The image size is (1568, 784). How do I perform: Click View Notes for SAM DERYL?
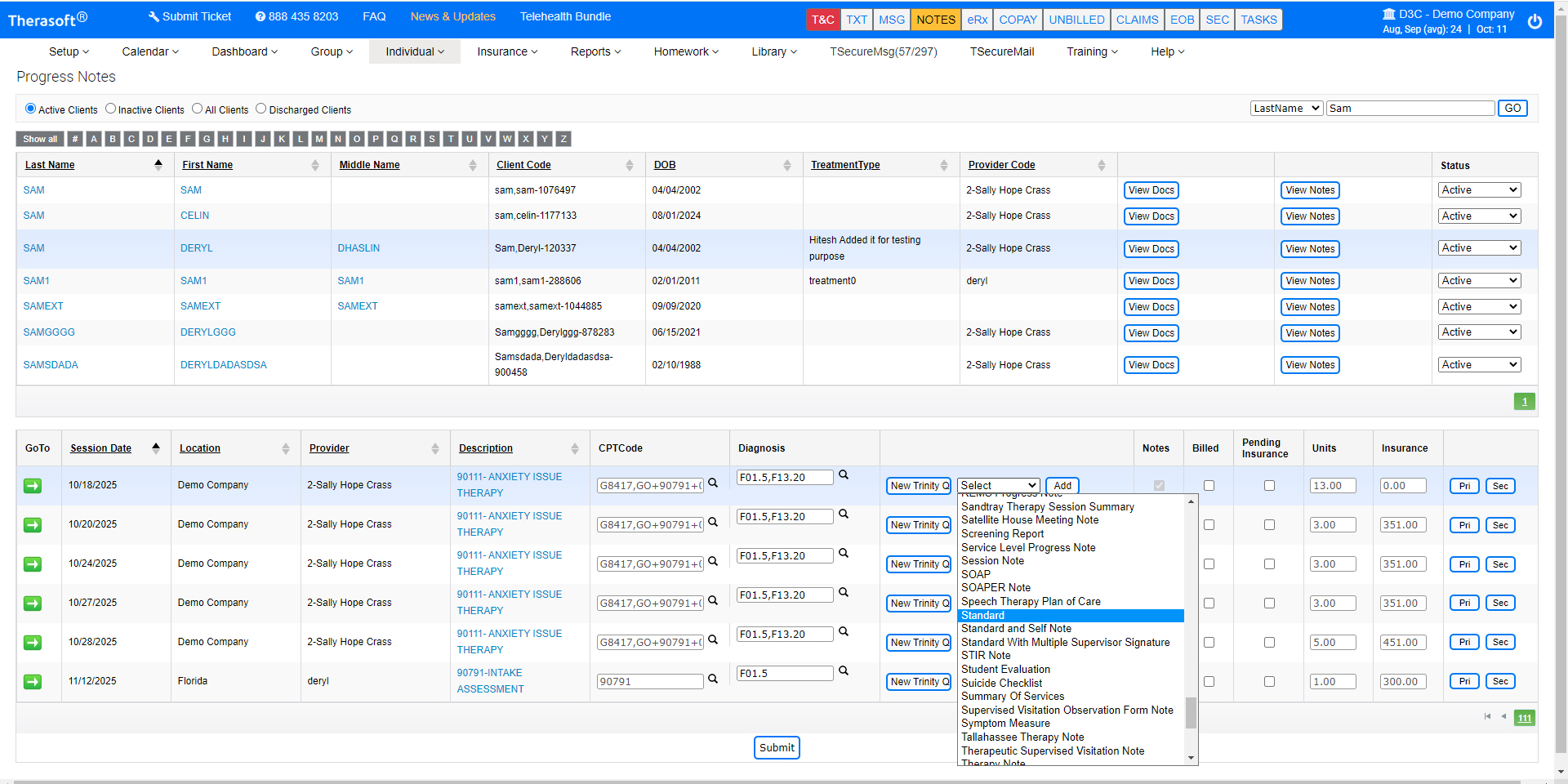tap(1310, 249)
